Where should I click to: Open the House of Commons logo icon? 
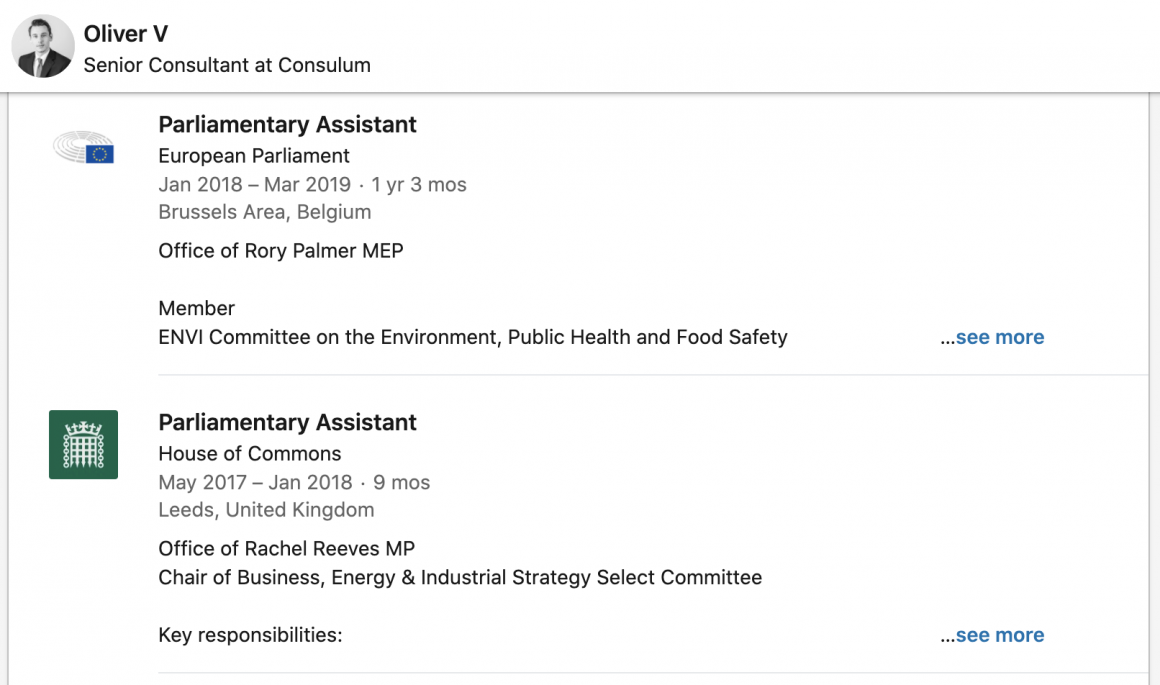[x=83, y=444]
